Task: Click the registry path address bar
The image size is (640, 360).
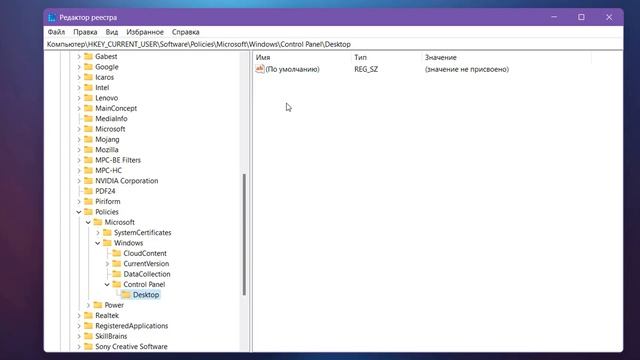Action: (x=333, y=44)
